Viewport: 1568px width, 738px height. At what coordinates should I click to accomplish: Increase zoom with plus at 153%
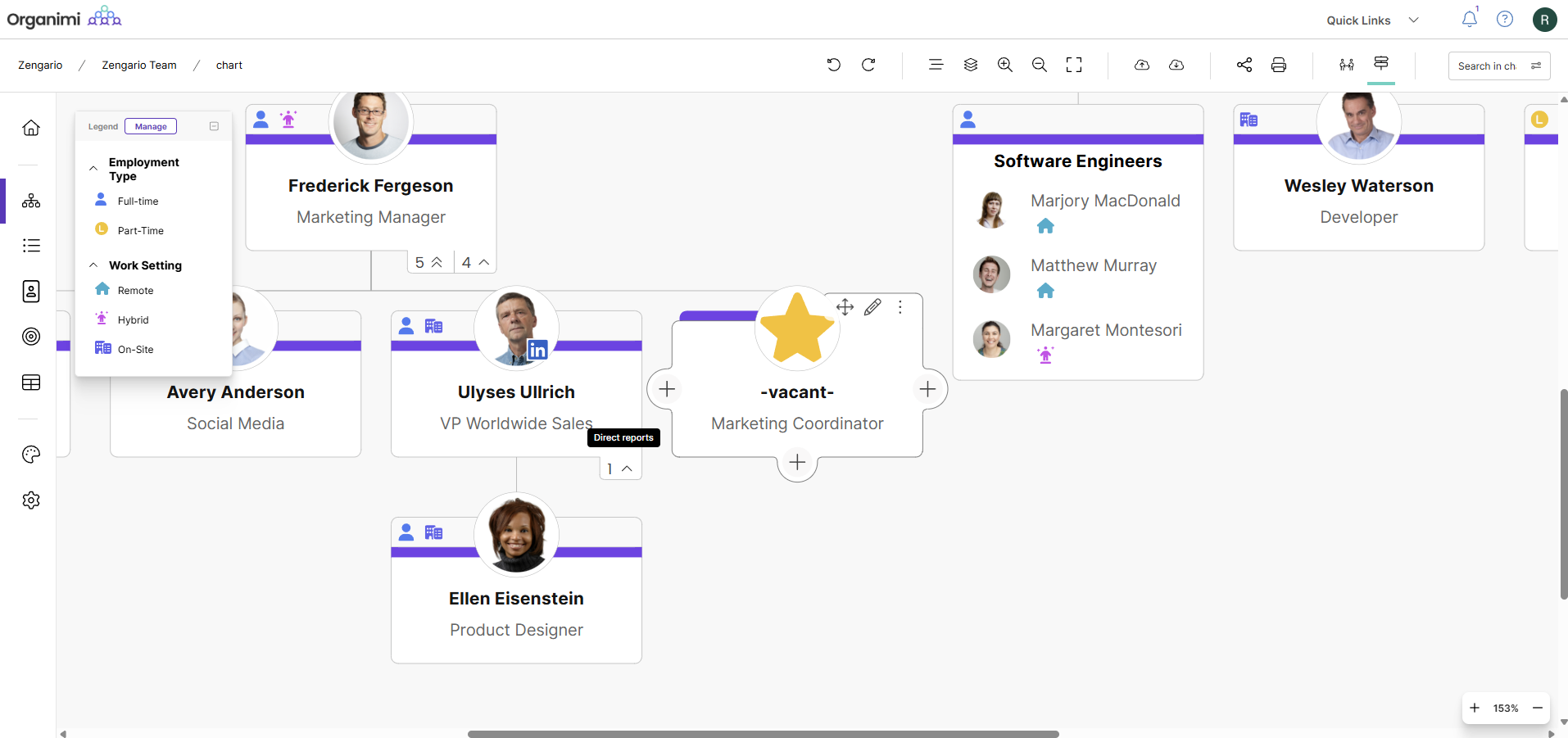1475,708
